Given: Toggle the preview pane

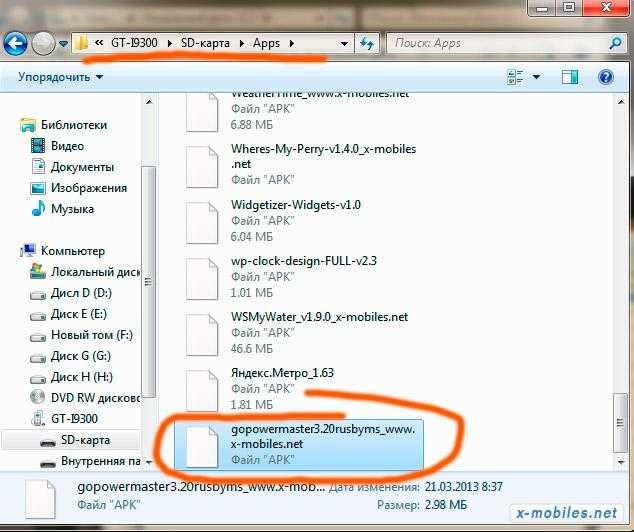Looking at the screenshot, I should point(570,77).
